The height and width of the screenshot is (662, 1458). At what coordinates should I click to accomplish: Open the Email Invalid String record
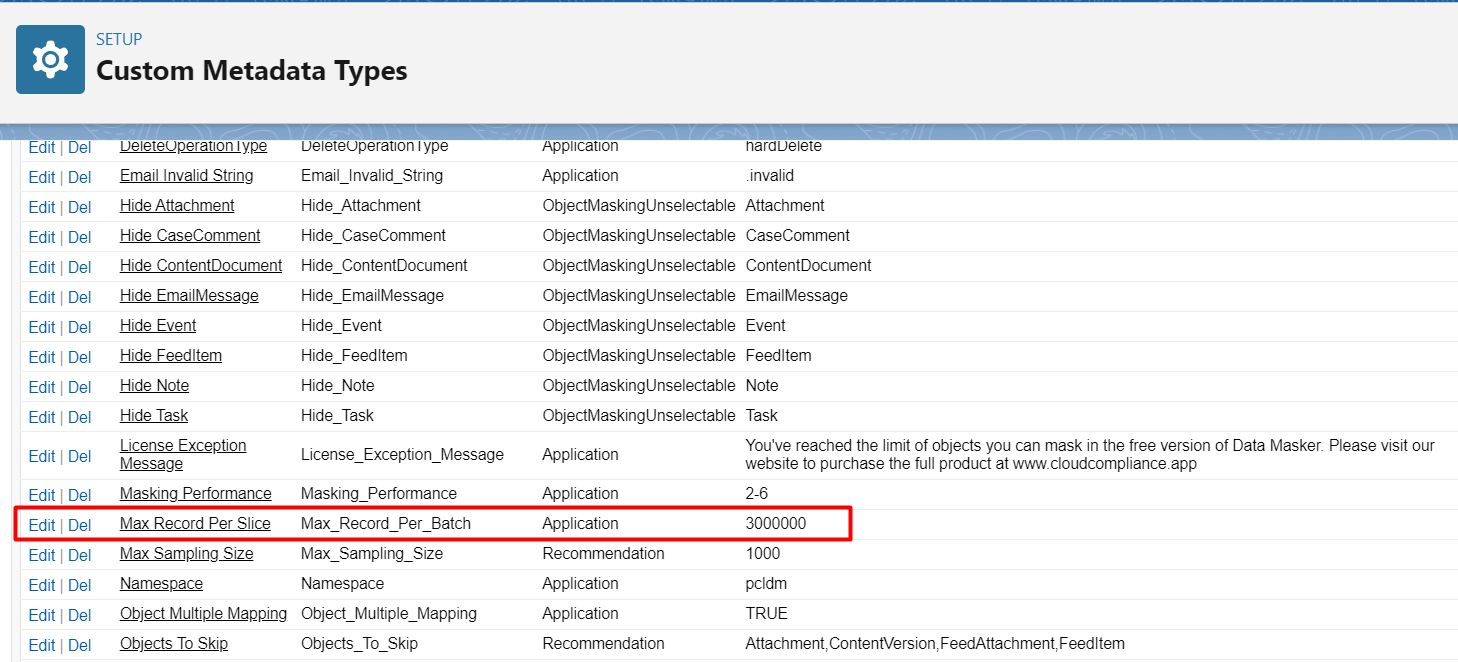[x=186, y=175]
